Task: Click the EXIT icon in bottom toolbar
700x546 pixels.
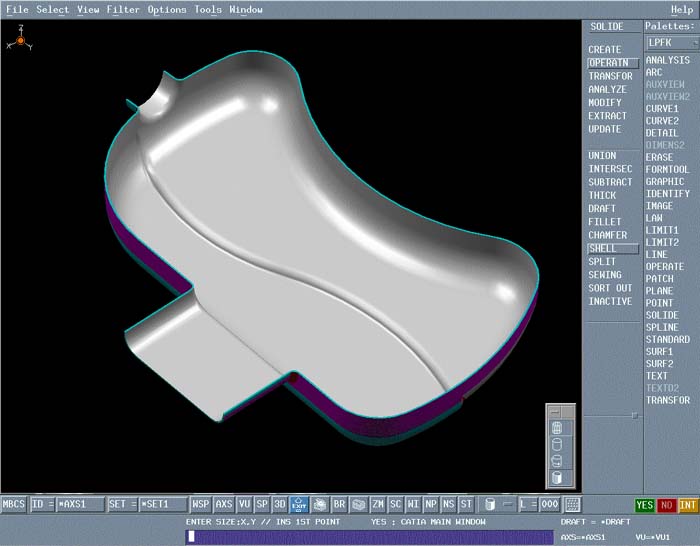Action: 298,505
